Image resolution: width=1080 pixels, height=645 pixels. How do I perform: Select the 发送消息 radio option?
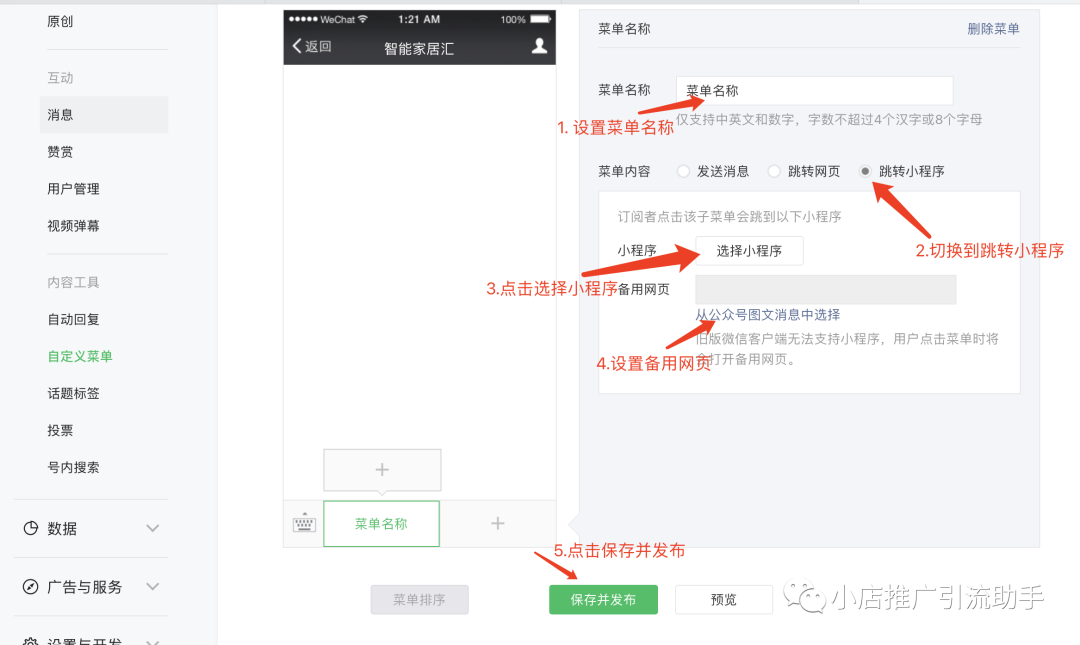(x=683, y=172)
